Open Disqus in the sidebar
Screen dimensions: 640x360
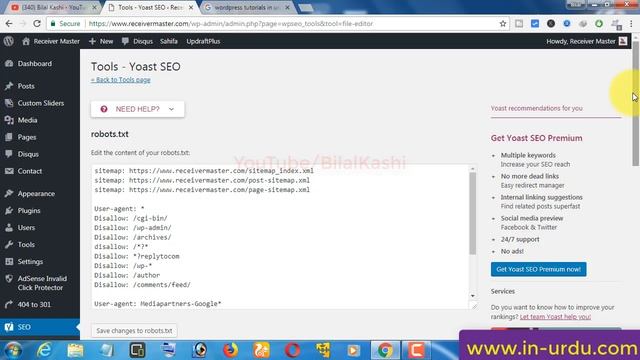[28, 154]
